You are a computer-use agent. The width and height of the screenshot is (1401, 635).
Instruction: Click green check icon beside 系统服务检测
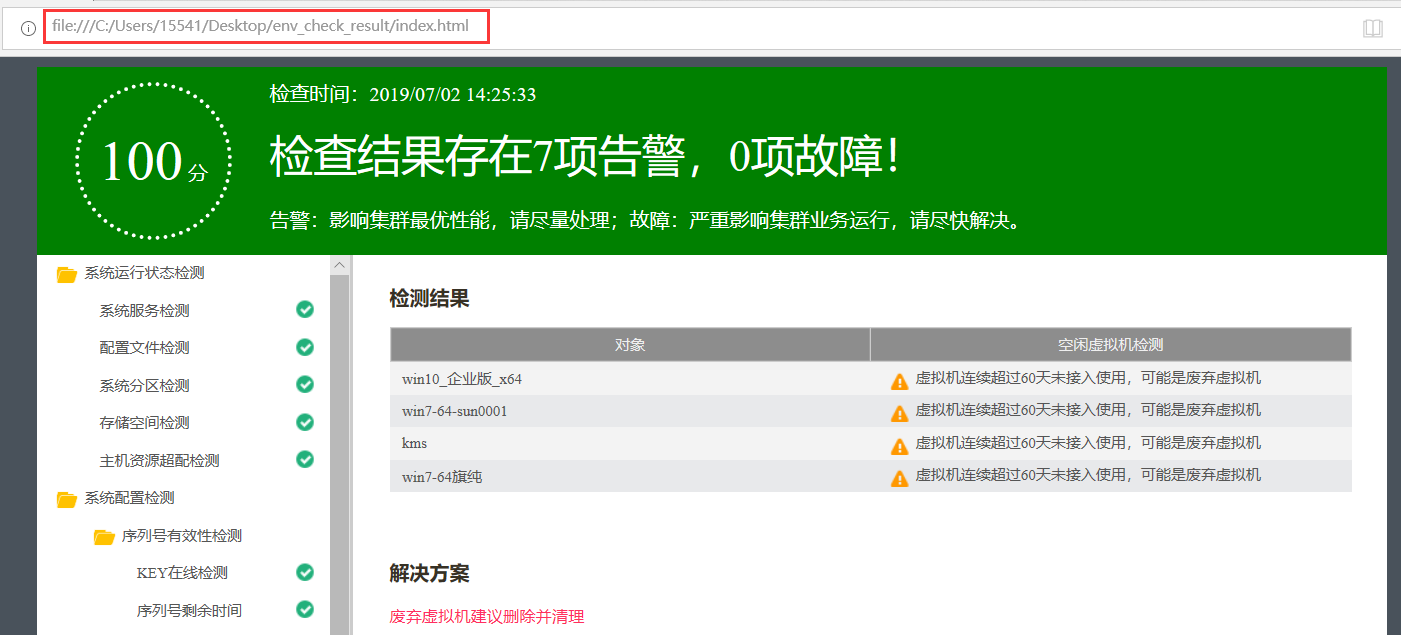pyautogui.click(x=305, y=310)
